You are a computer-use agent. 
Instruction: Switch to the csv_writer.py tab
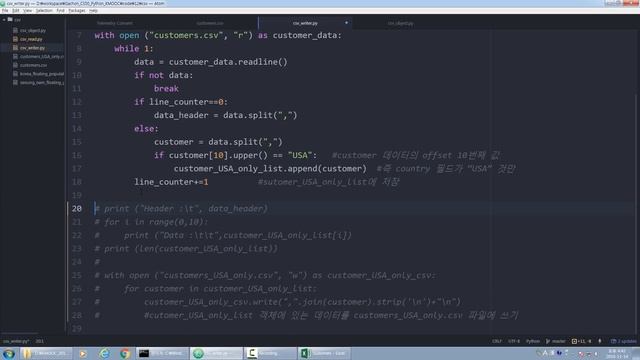(305, 23)
